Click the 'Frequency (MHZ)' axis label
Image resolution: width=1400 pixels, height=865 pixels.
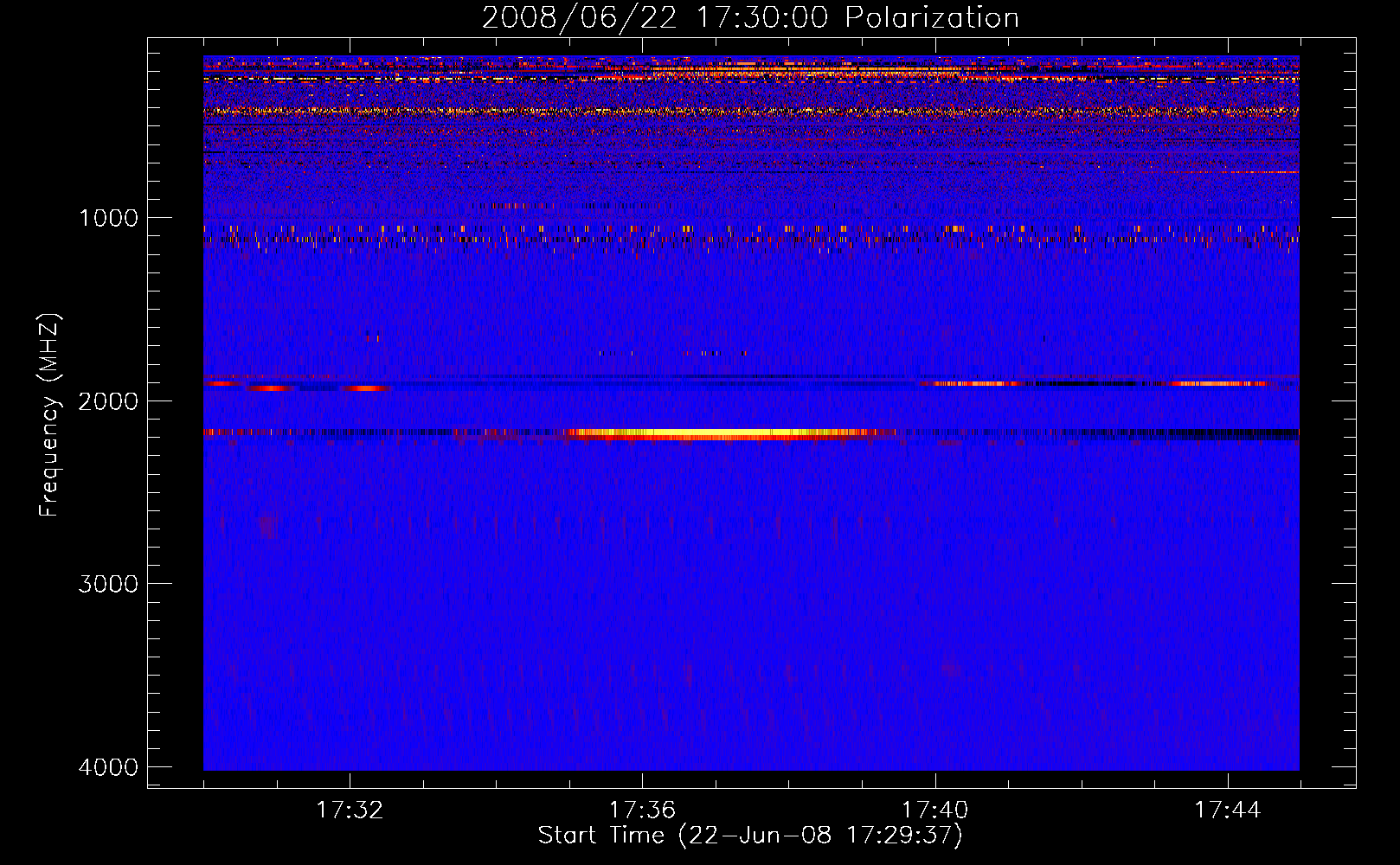pyautogui.click(x=49, y=415)
